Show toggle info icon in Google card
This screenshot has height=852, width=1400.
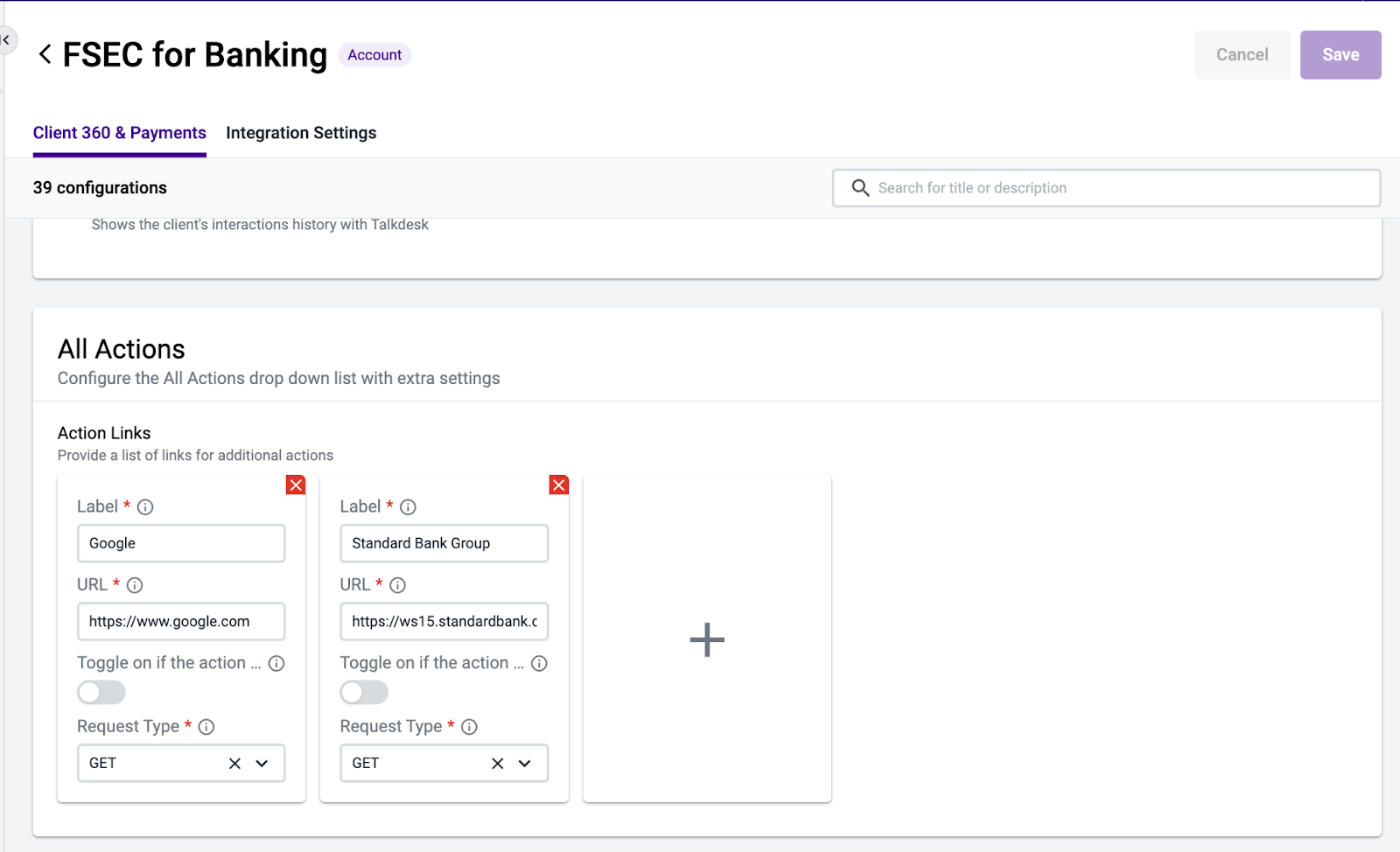(276, 663)
